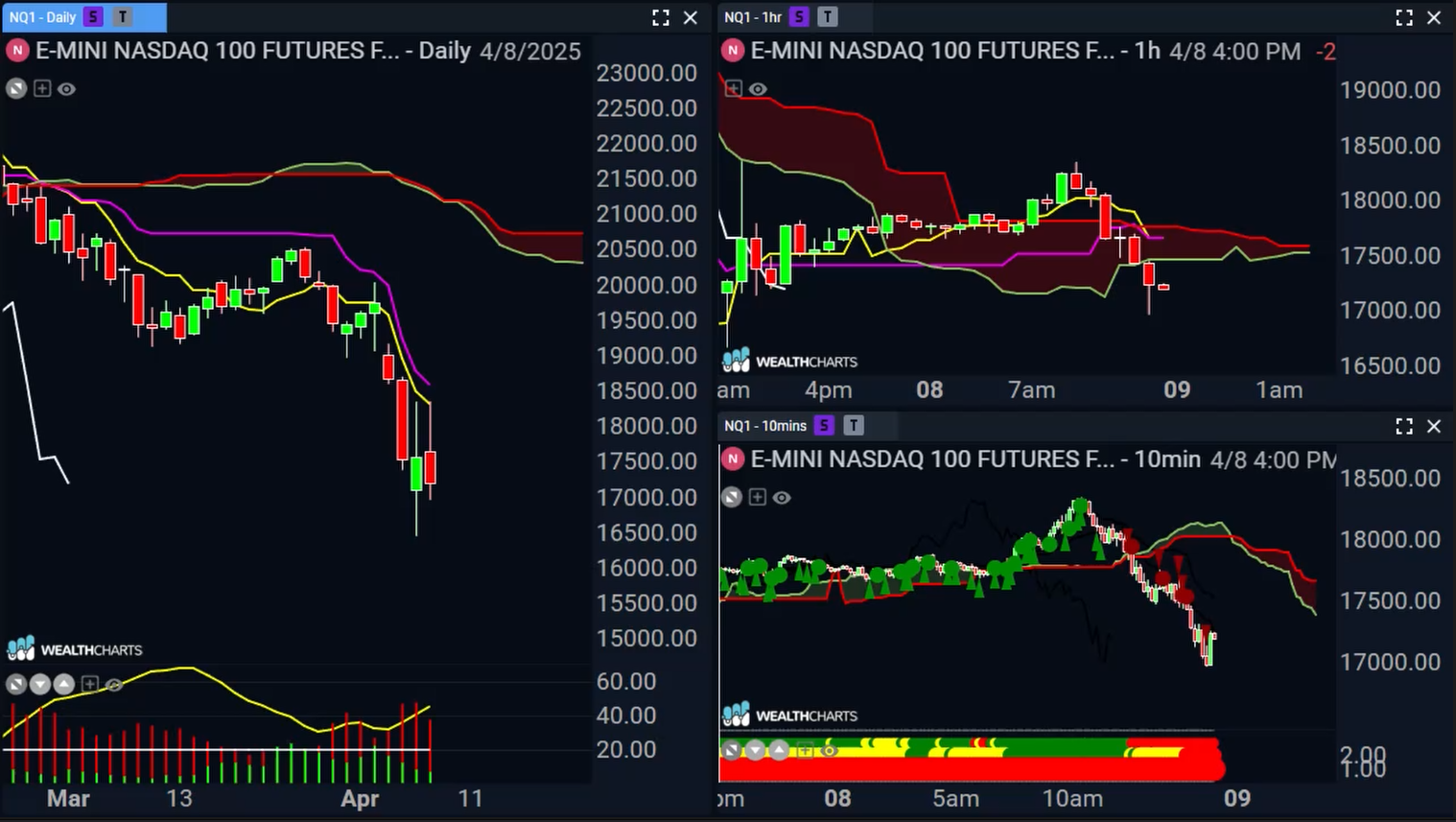Move Daily indicator pane down with arrow
Viewport: 1456px width, 822px height.
pyautogui.click(x=40, y=684)
